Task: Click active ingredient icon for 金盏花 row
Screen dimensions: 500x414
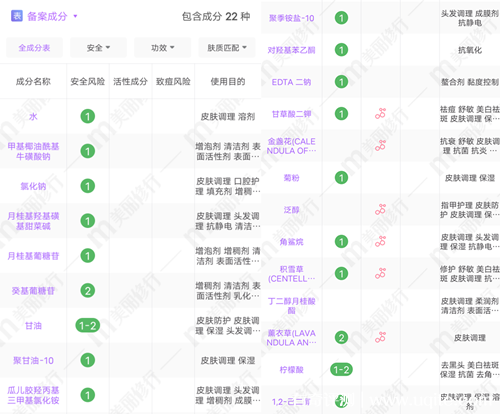Action: tap(380, 146)
